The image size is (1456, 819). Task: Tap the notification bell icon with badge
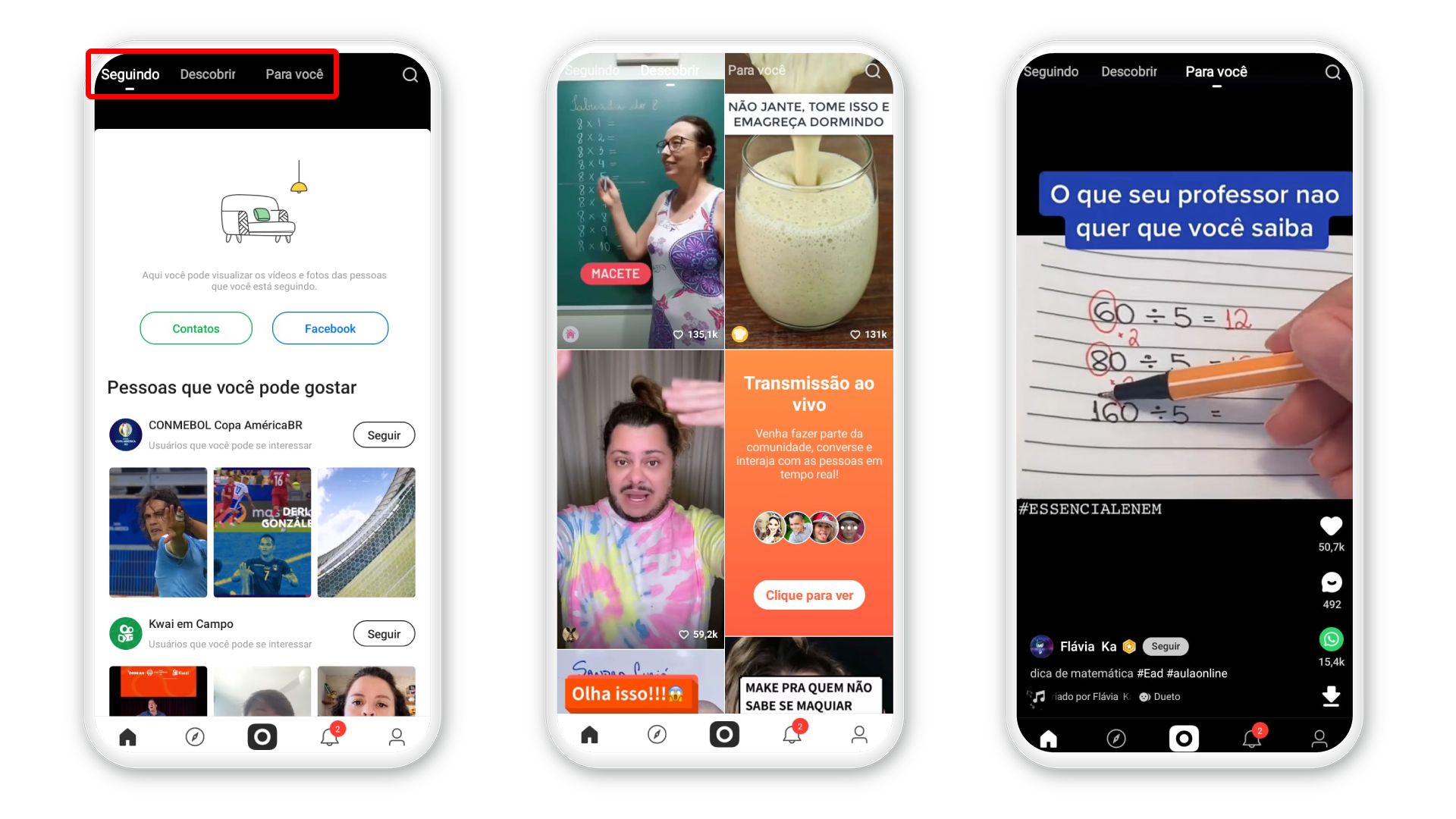[328, 738]
